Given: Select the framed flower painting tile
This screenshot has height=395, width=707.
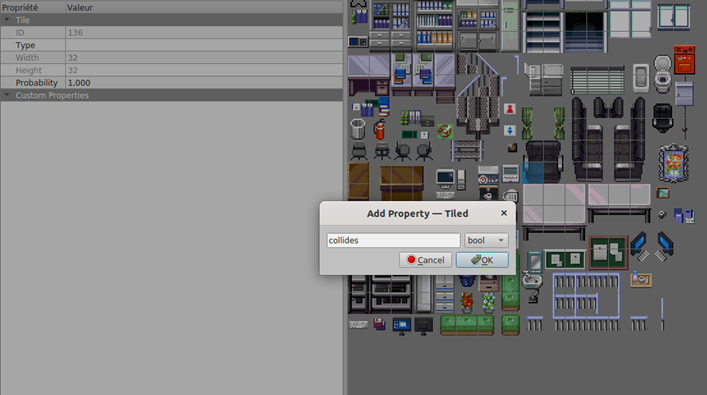Looking at the screenshot, I should [x=673, y=163].
